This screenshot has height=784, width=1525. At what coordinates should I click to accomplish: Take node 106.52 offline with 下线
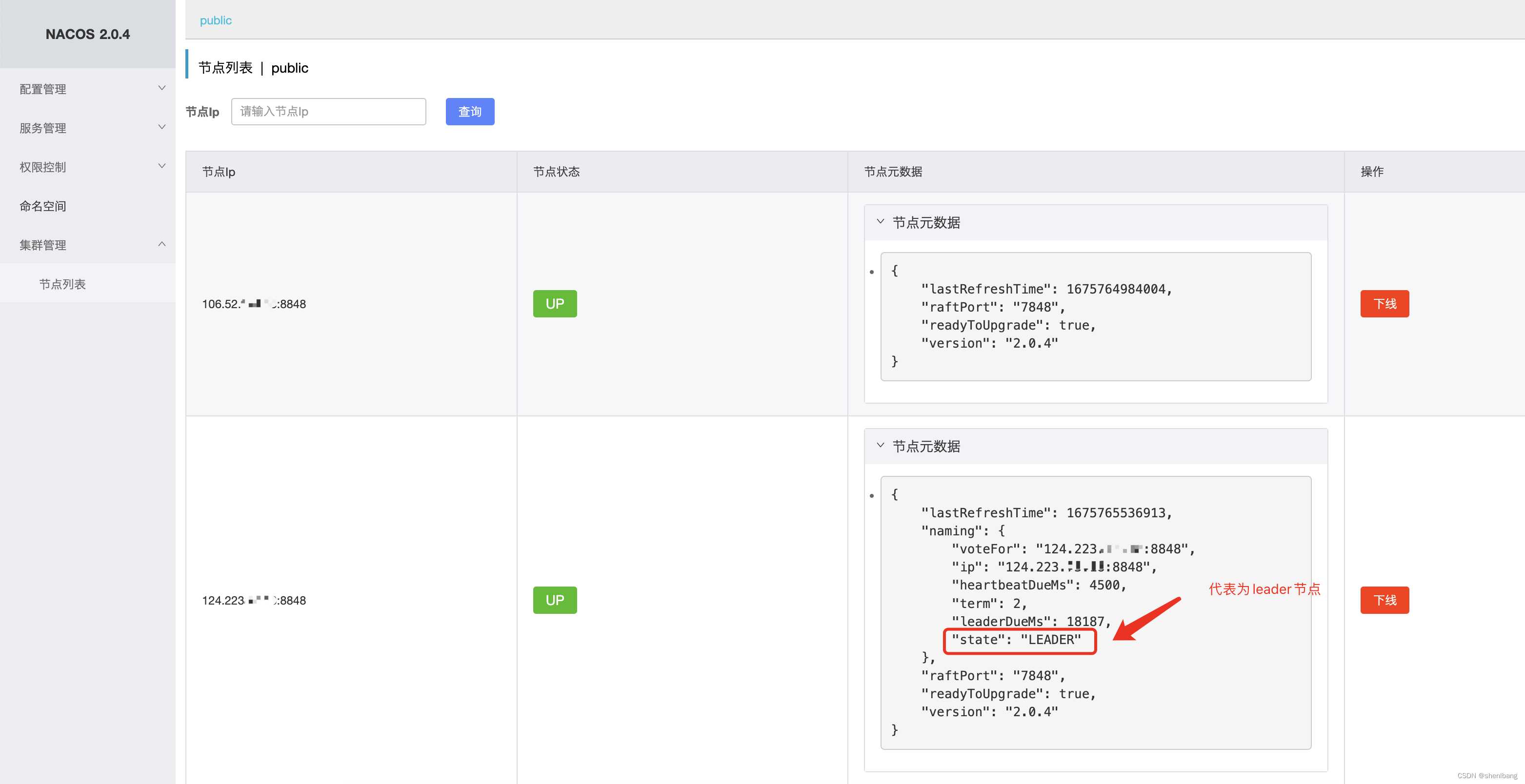[1384, 304]
